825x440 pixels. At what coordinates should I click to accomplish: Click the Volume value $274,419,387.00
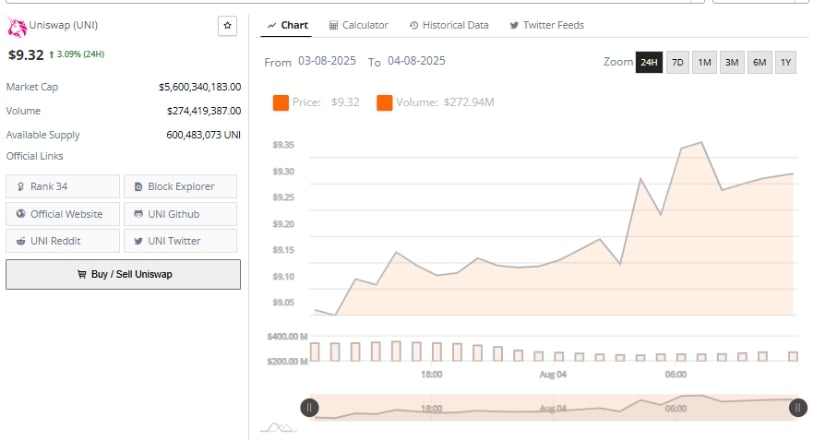click(x=204, y=111)
